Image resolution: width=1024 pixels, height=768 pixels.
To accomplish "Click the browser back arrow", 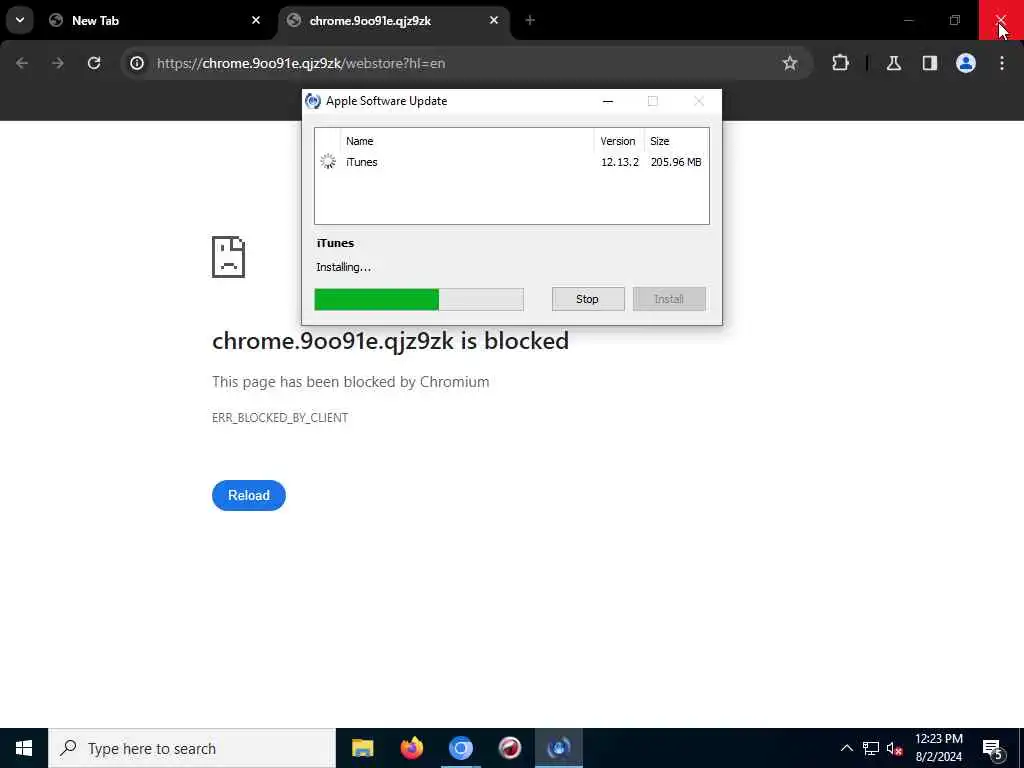I will pos(22,63).
